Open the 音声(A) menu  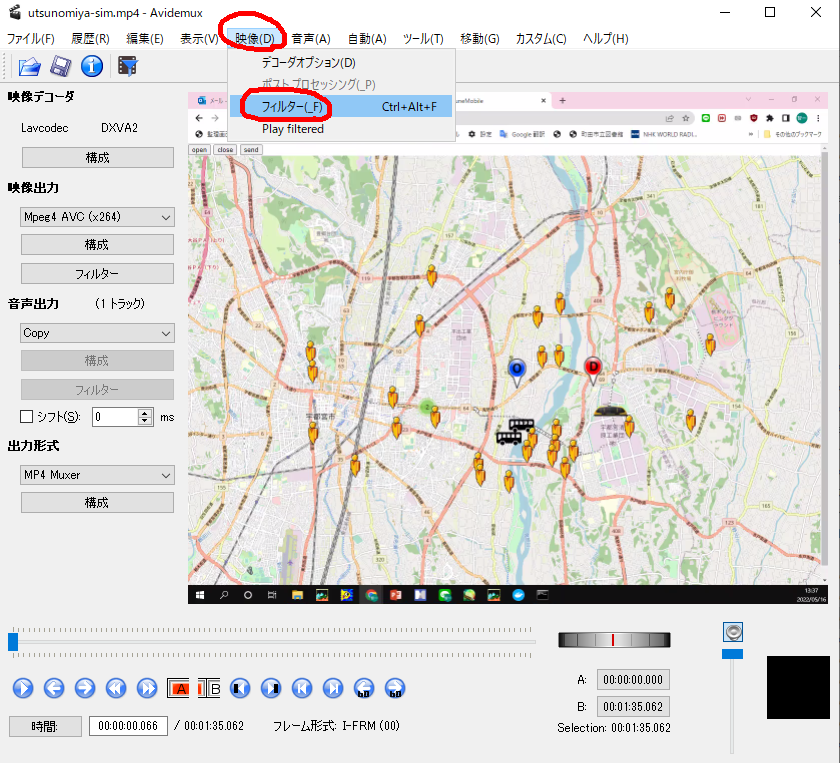310,39
